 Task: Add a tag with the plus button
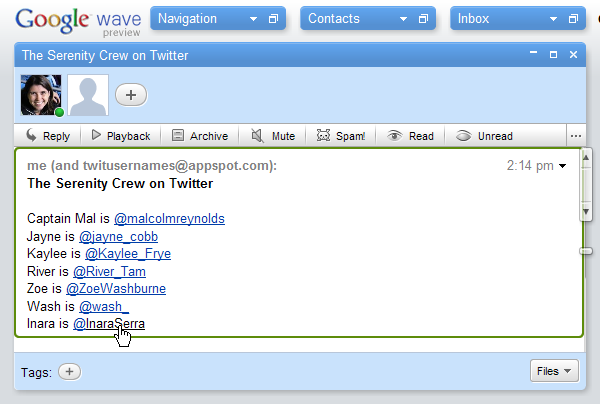point(69,371)
